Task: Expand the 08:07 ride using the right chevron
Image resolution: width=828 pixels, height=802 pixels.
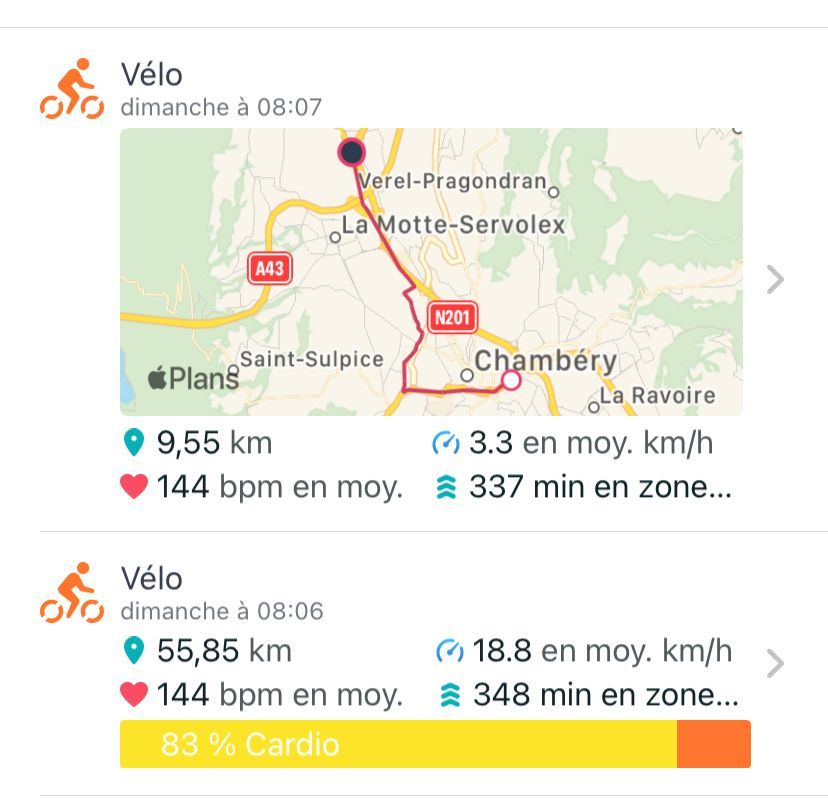Action: (x=775, y=279)
